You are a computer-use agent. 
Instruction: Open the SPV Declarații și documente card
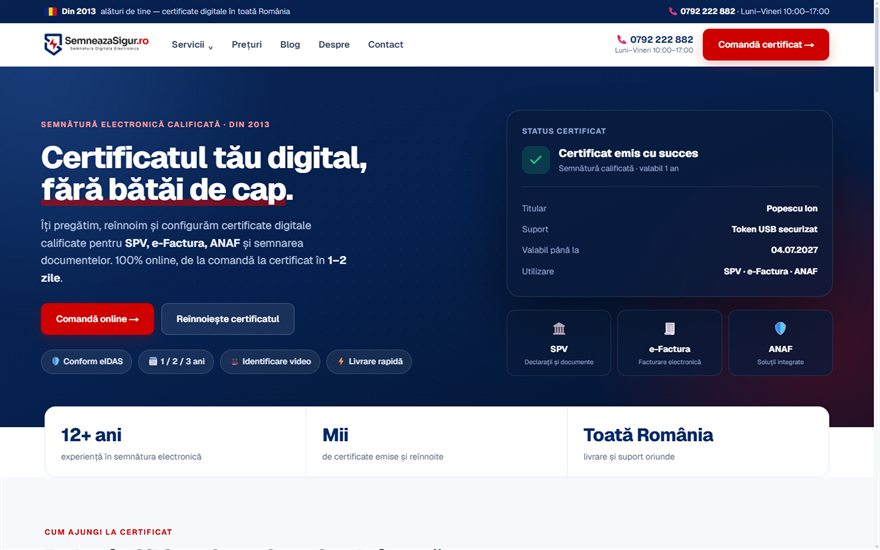[x=558, y=342]
